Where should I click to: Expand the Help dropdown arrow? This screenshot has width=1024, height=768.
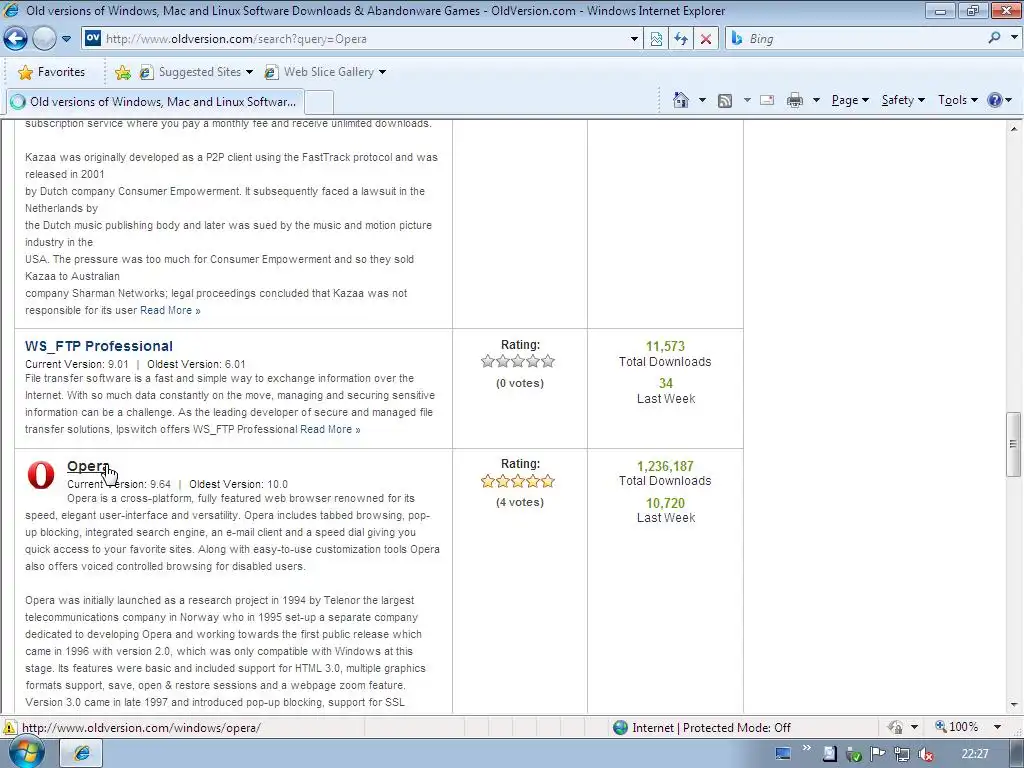click(1009, 100)
